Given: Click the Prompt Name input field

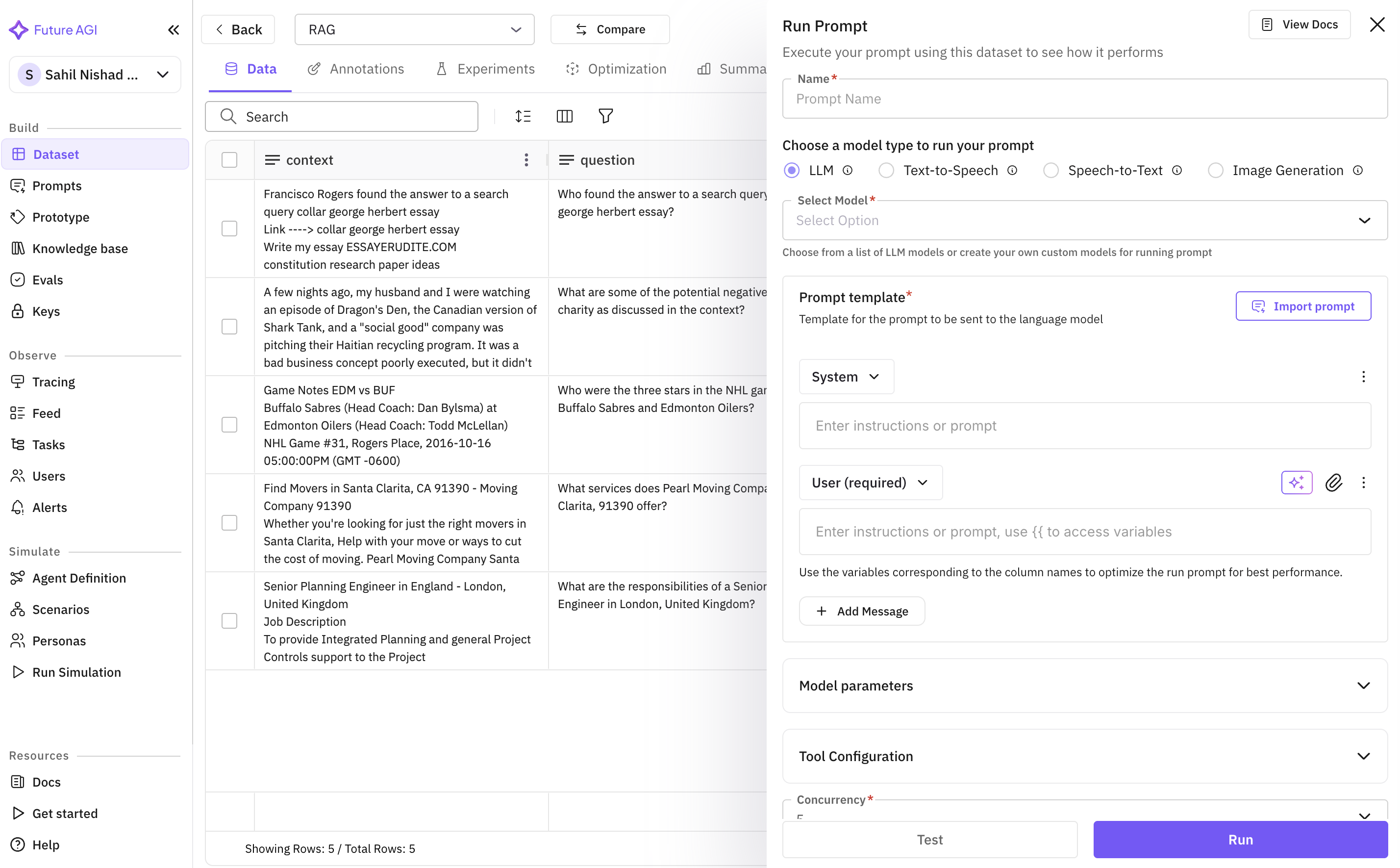Looking at the screenshot, I should [1084, 99].
